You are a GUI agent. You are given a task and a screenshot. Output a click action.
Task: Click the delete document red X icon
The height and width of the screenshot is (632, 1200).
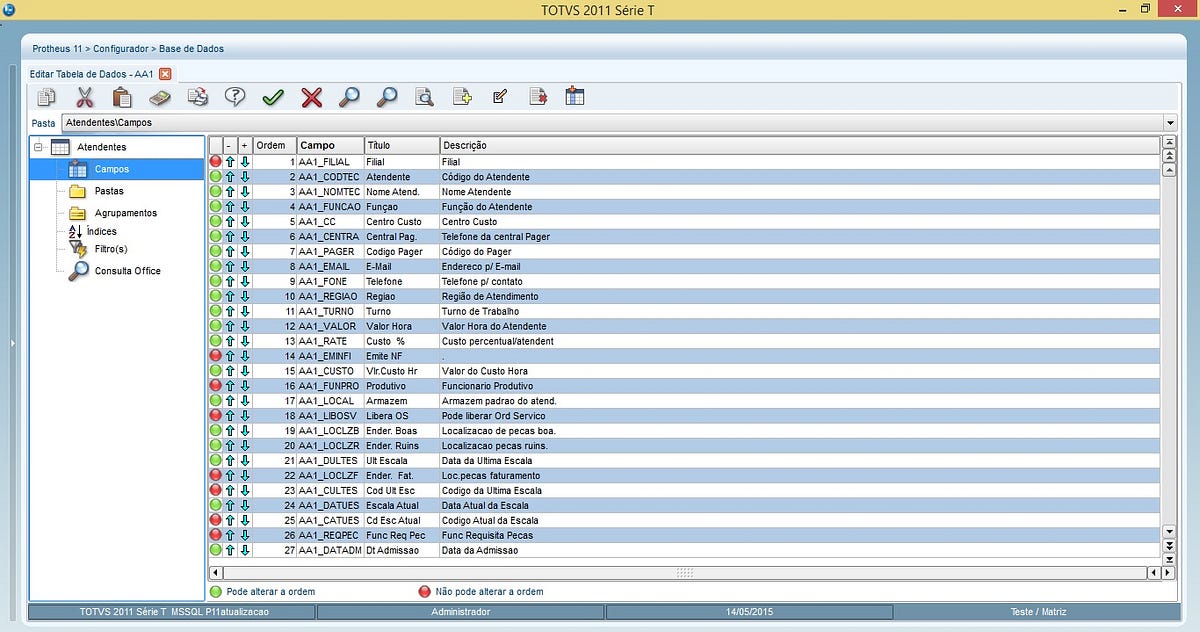[x=538, y=97]
